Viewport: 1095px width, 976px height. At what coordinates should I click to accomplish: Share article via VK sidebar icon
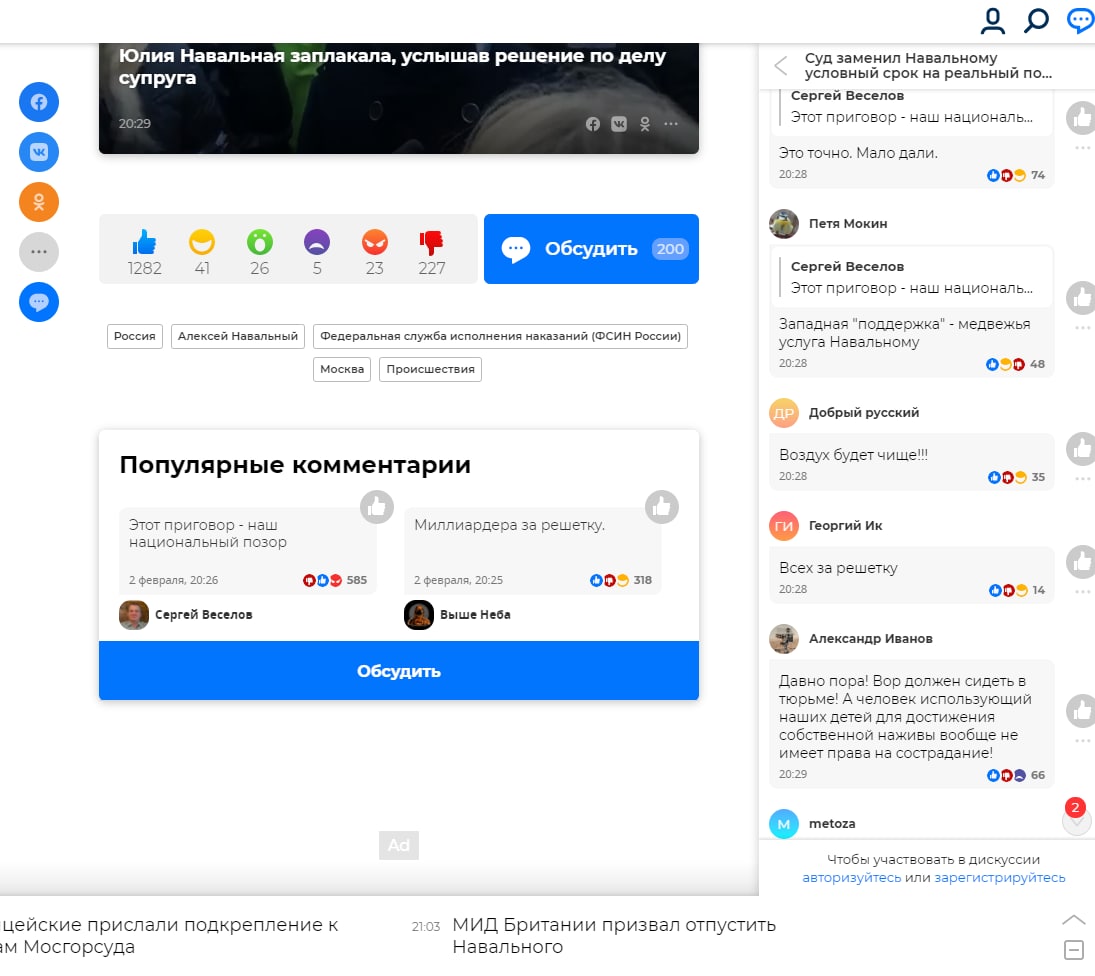pos(39,152)
